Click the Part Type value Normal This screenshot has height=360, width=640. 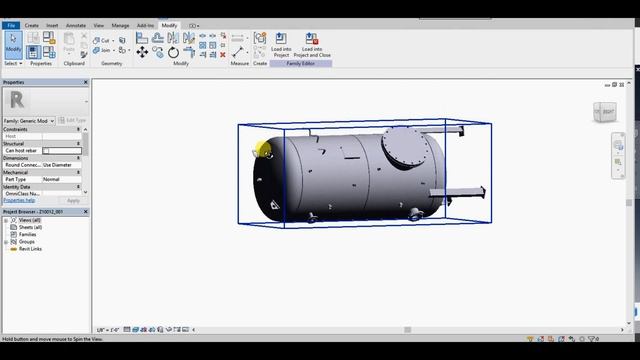coord(62,180)
